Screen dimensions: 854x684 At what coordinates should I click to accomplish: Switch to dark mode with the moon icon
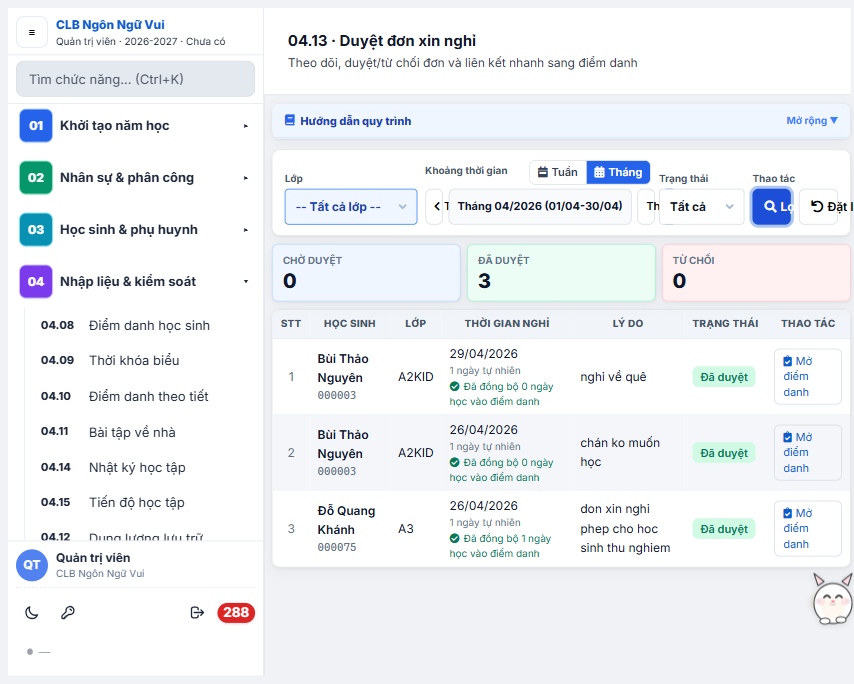coord(32,613)
